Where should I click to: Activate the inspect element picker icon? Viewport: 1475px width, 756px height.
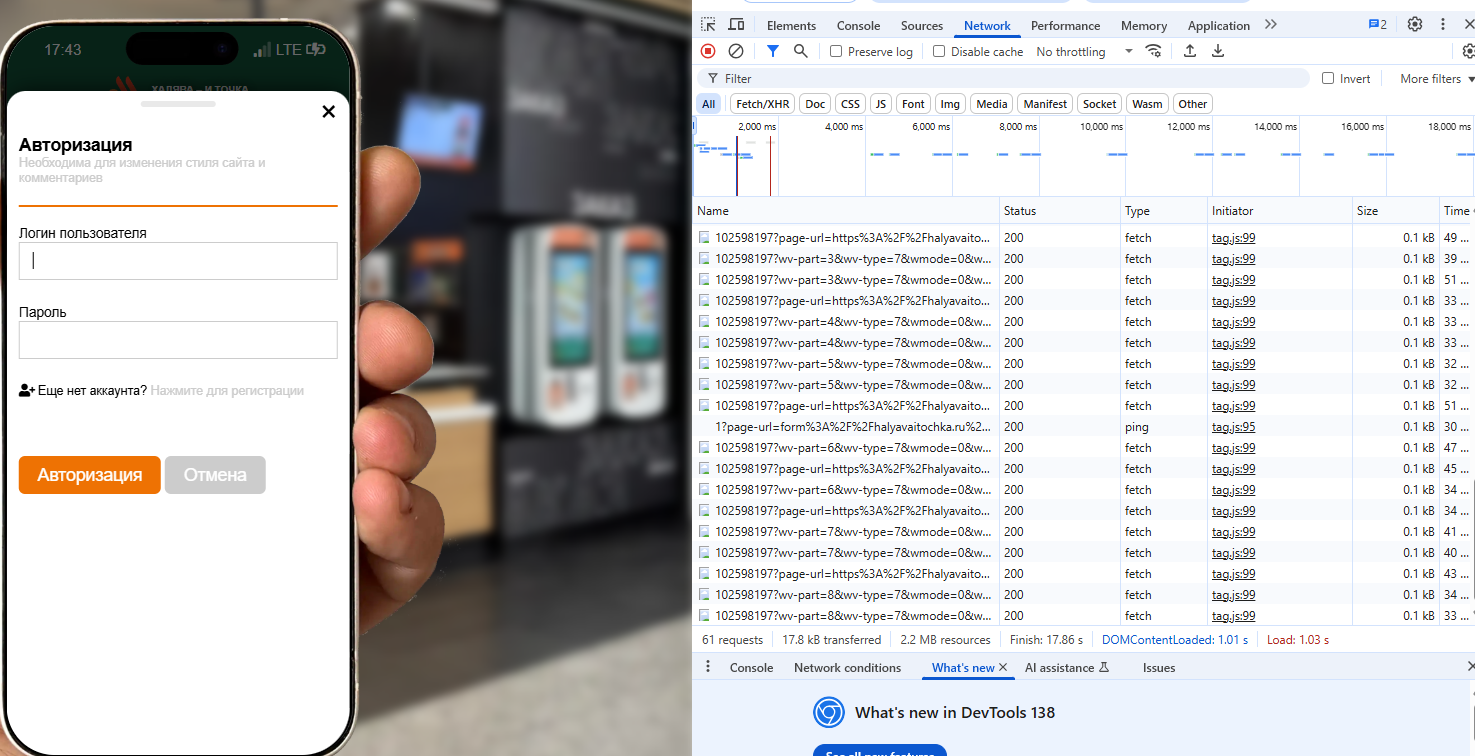tap(708, 25)
